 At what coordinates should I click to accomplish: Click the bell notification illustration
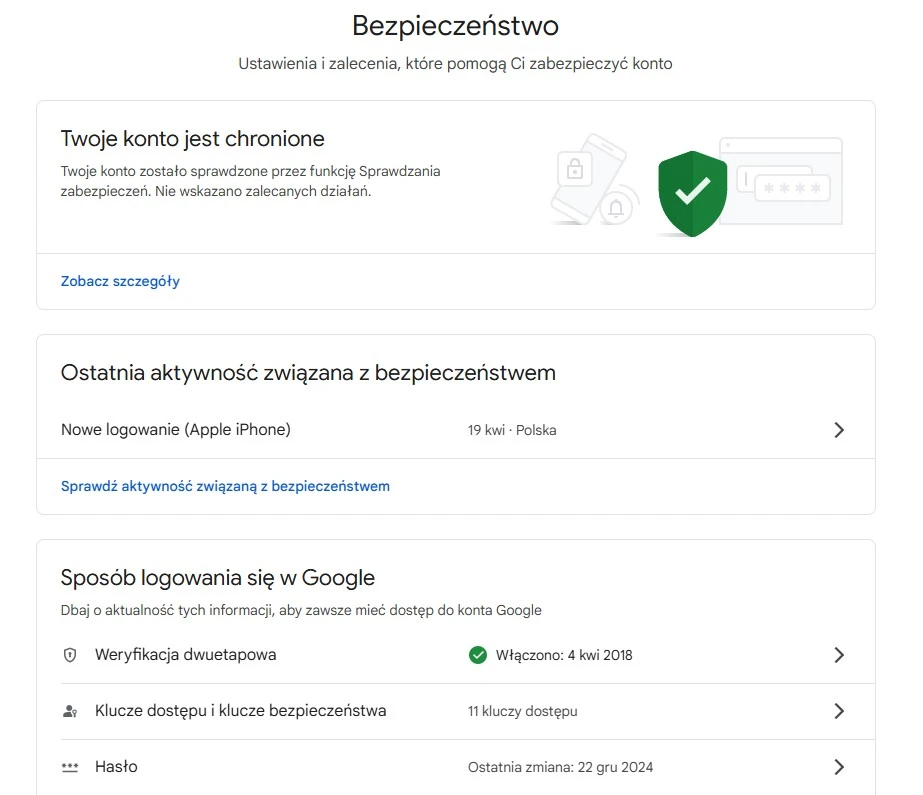click(x=616, y=208)
